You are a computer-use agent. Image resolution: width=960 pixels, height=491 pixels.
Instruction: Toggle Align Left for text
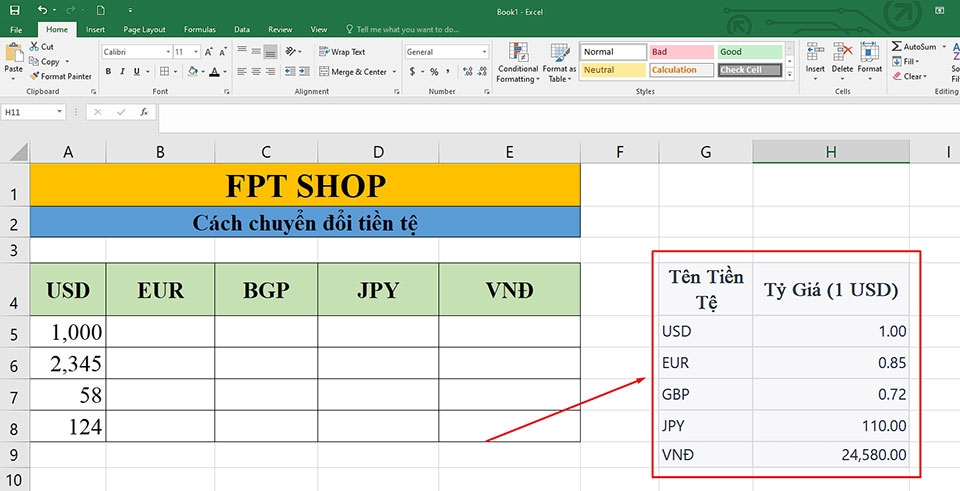(242, 72)
